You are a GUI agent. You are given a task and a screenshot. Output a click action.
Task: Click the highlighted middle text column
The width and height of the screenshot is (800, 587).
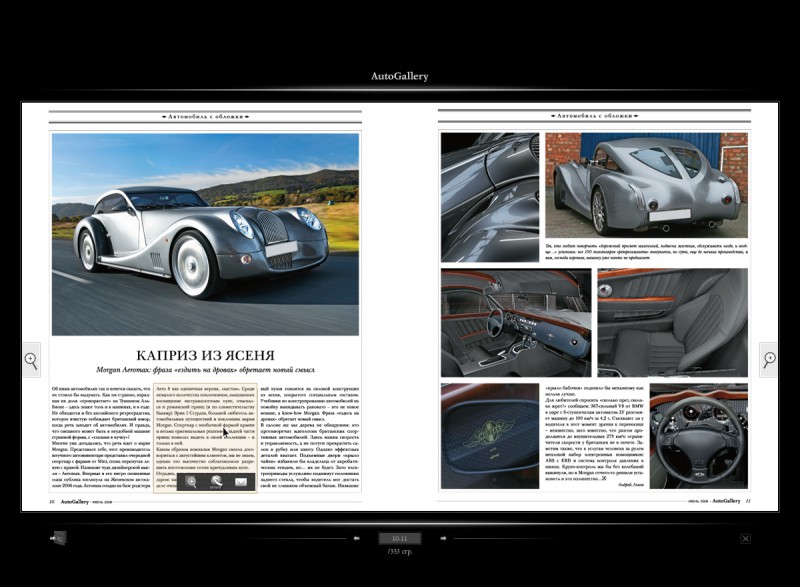(205, 438)
